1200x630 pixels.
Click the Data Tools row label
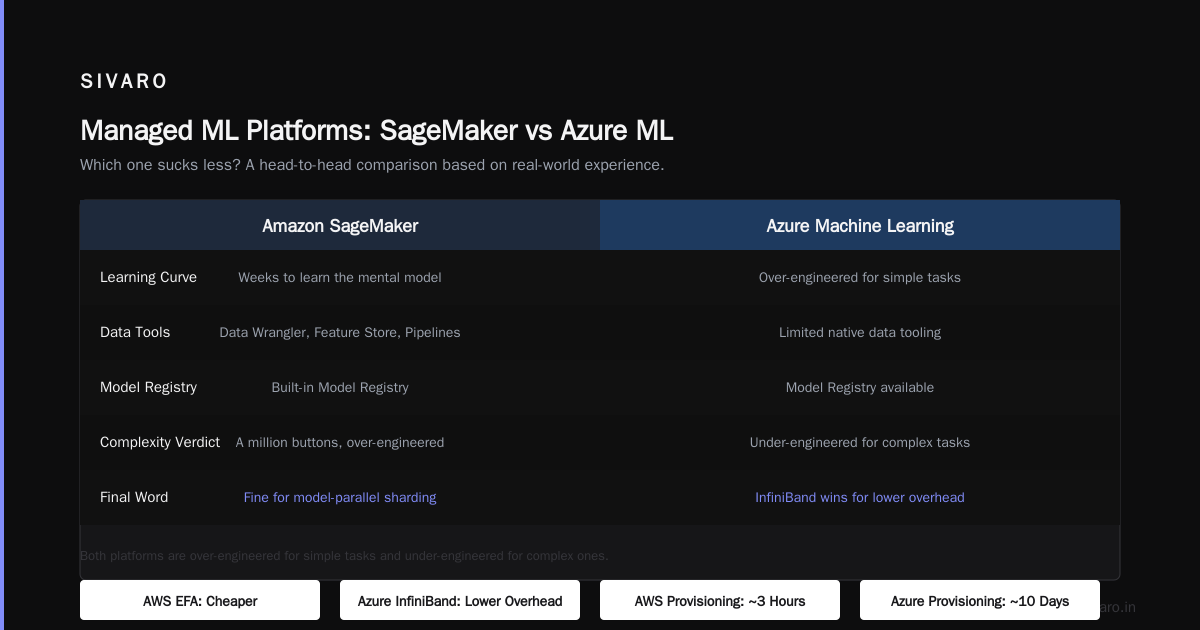[x=135, y=332]
